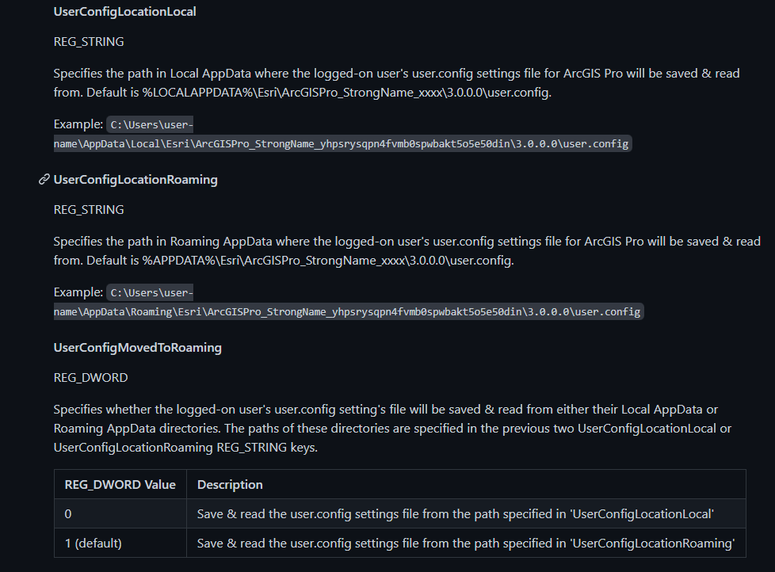Click the AppData\Local example path code block

(x=341, y=144)
